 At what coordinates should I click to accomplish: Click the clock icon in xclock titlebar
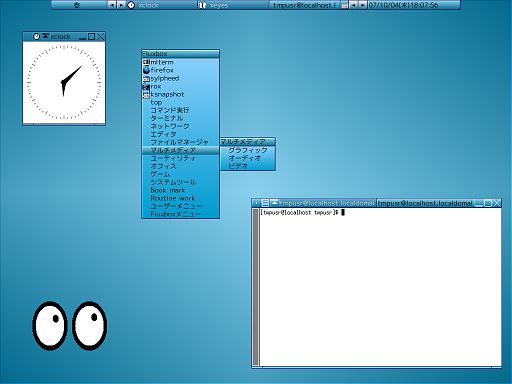pyautogui.click(x=36, y=37)
